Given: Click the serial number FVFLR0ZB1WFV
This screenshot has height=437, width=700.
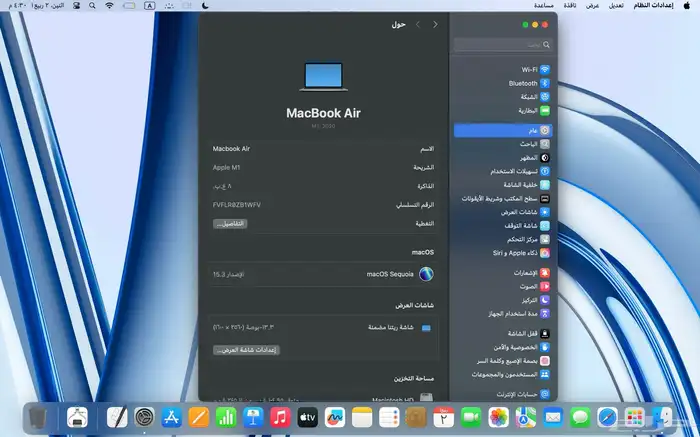Looking at the screenshot, I should [x=237, y=205].
